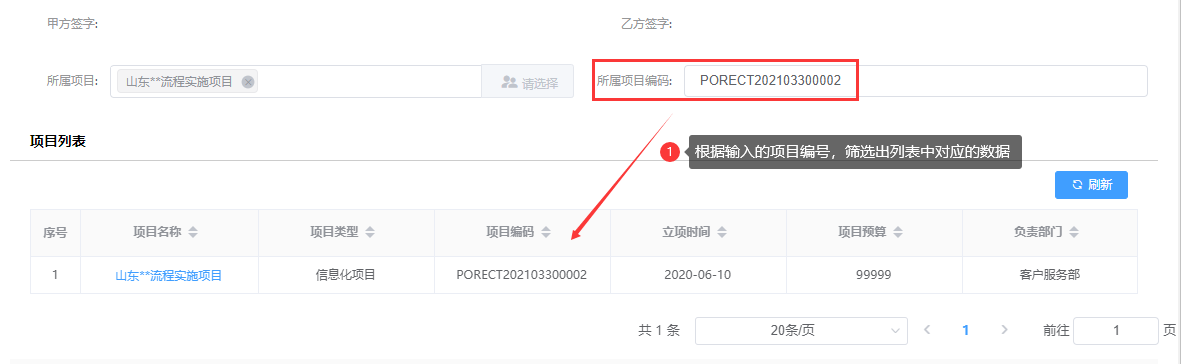Click the PORECT202103300002 table cell
1181x364 pixels.
[x=522, y=275]
